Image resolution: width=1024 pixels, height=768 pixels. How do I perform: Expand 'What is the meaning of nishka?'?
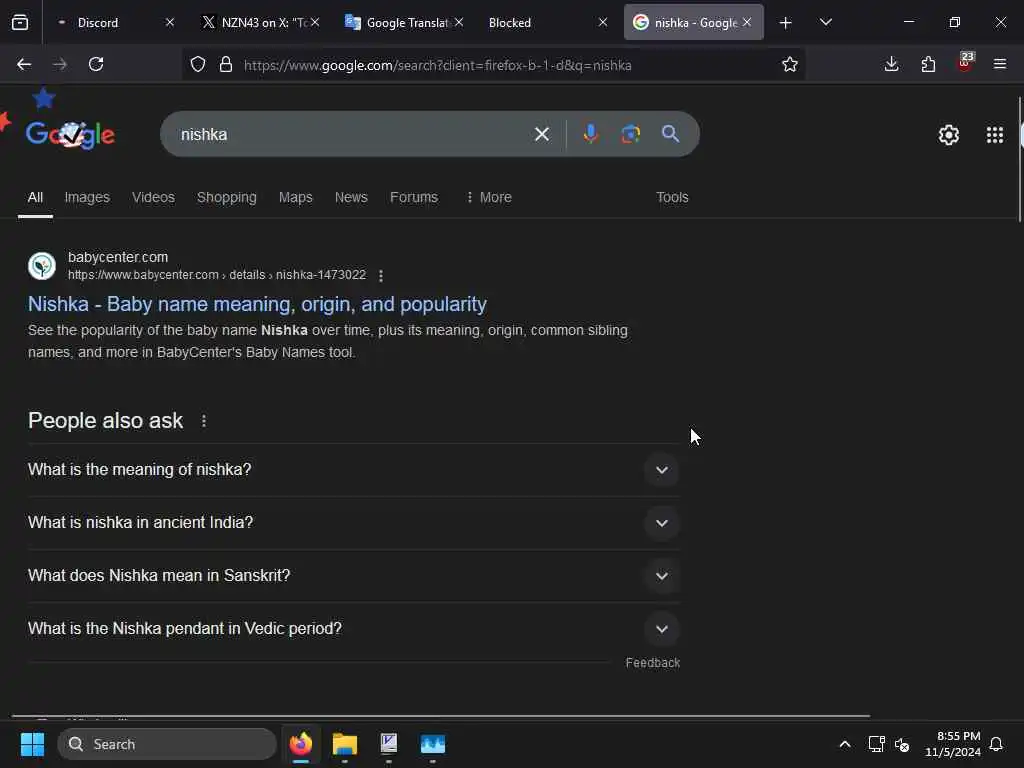(x=662, y=470)
